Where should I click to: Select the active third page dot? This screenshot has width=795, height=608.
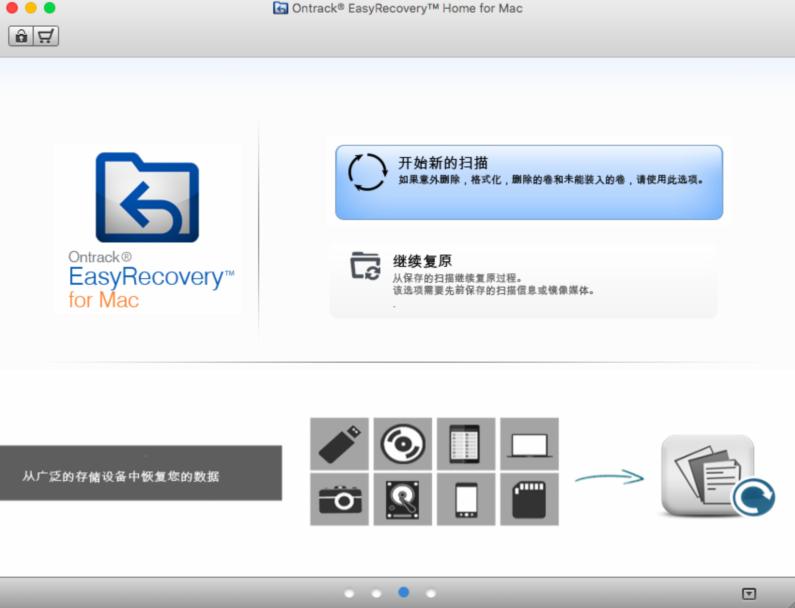click(404, 592)
